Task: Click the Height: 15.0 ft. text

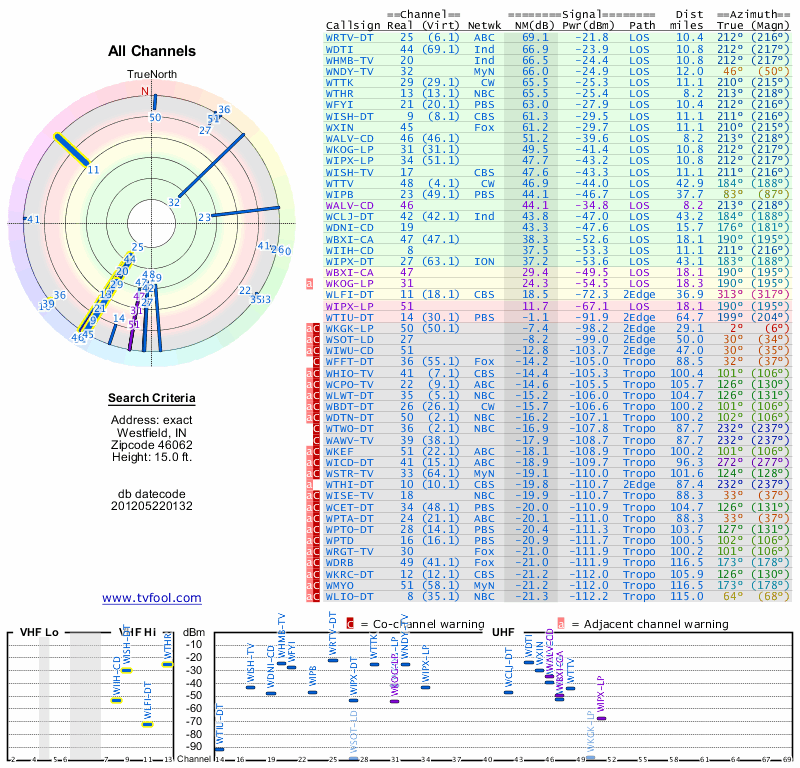Action: 152,457
